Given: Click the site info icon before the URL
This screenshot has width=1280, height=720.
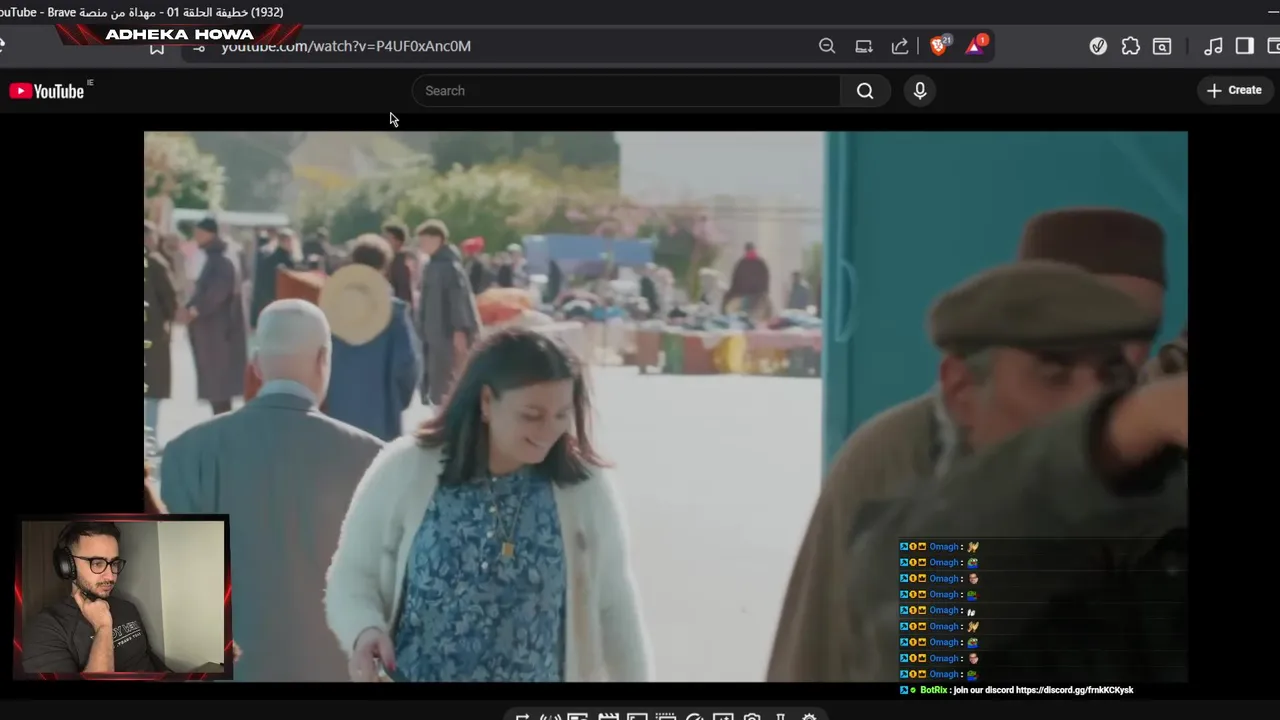Looking at the screenshot, I should [199, 47].
